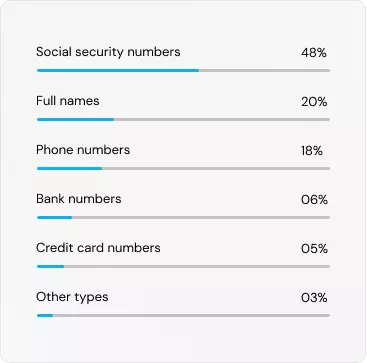Click the Social security numbers label
The width and height of the screenshot is (367, 363).
[x=108, y=52]
